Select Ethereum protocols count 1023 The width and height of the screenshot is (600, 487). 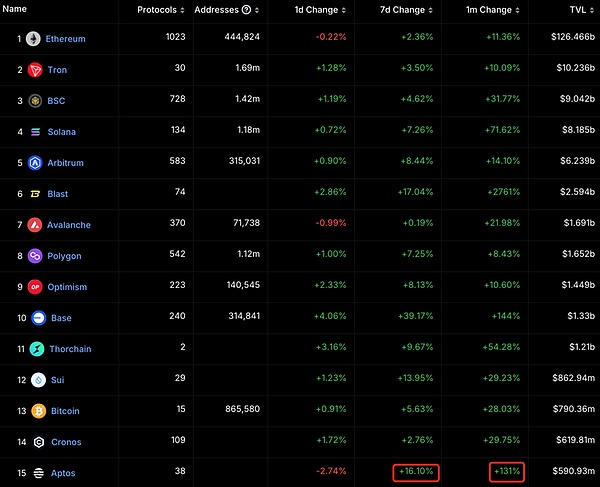pos(176,37)
